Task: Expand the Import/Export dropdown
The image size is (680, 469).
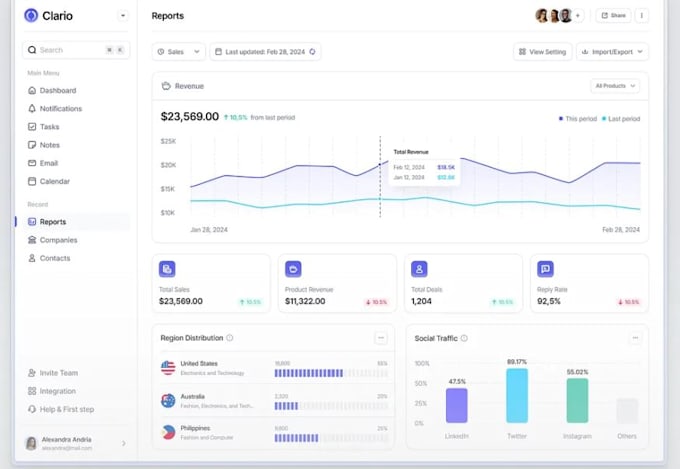Action: point(612,51)
